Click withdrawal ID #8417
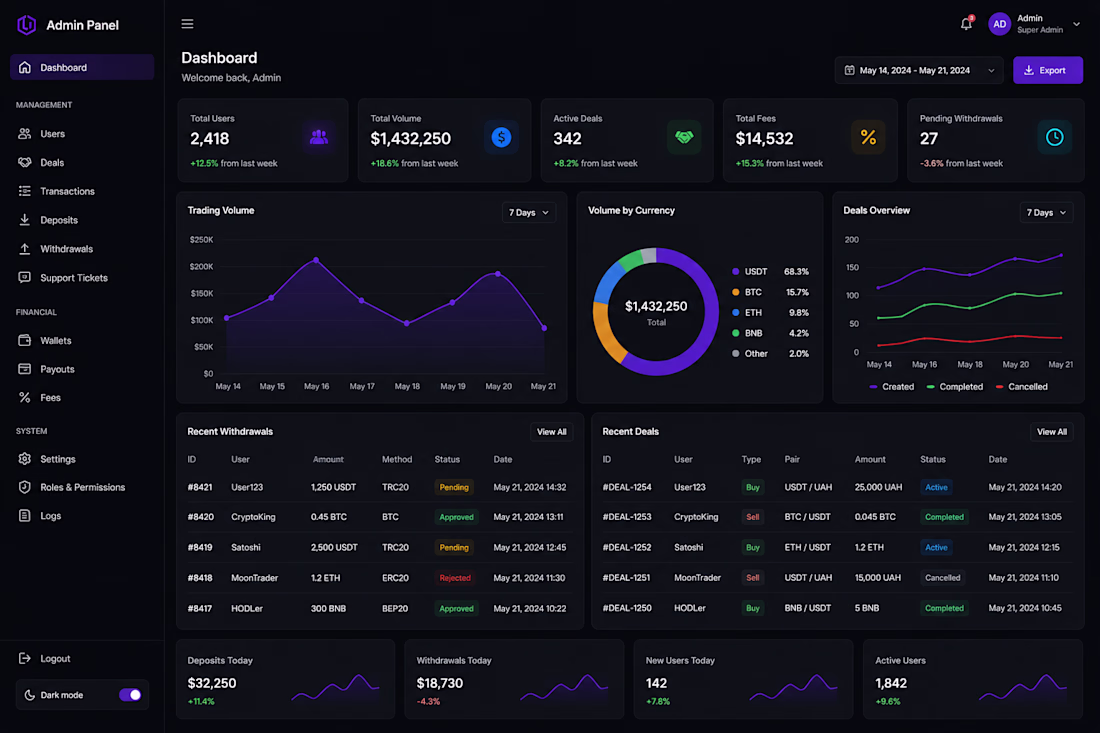The image size is (1100, 733). (x=200, y=608)
